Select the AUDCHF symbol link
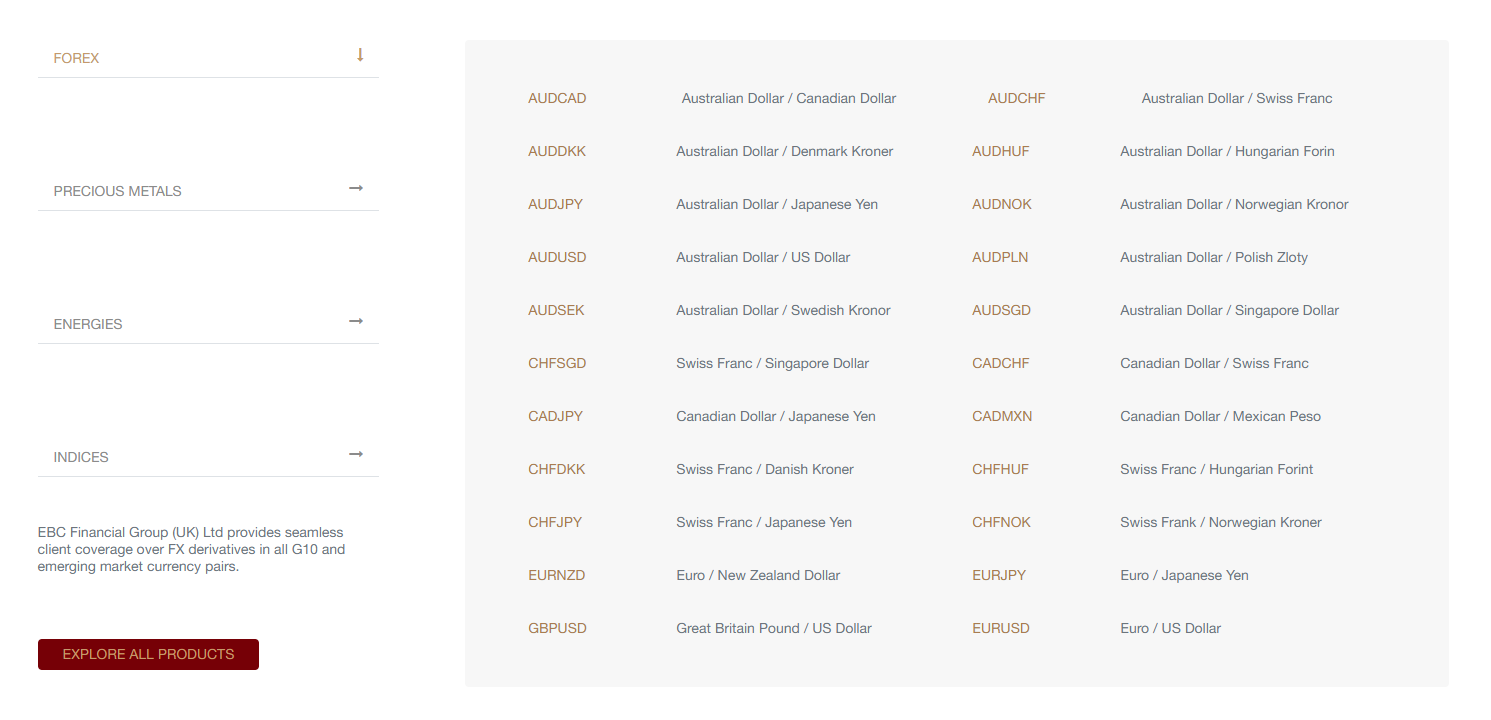1491x720 pixels. (1016, 98)
